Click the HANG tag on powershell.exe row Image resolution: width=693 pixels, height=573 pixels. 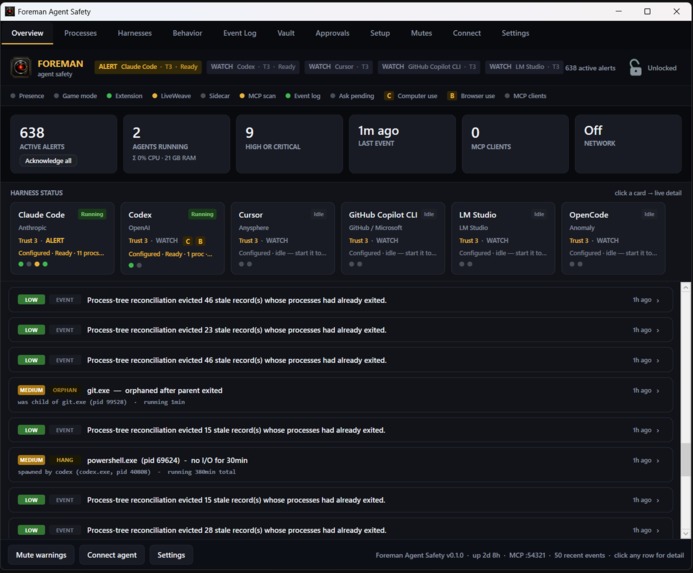pos(65,460)
